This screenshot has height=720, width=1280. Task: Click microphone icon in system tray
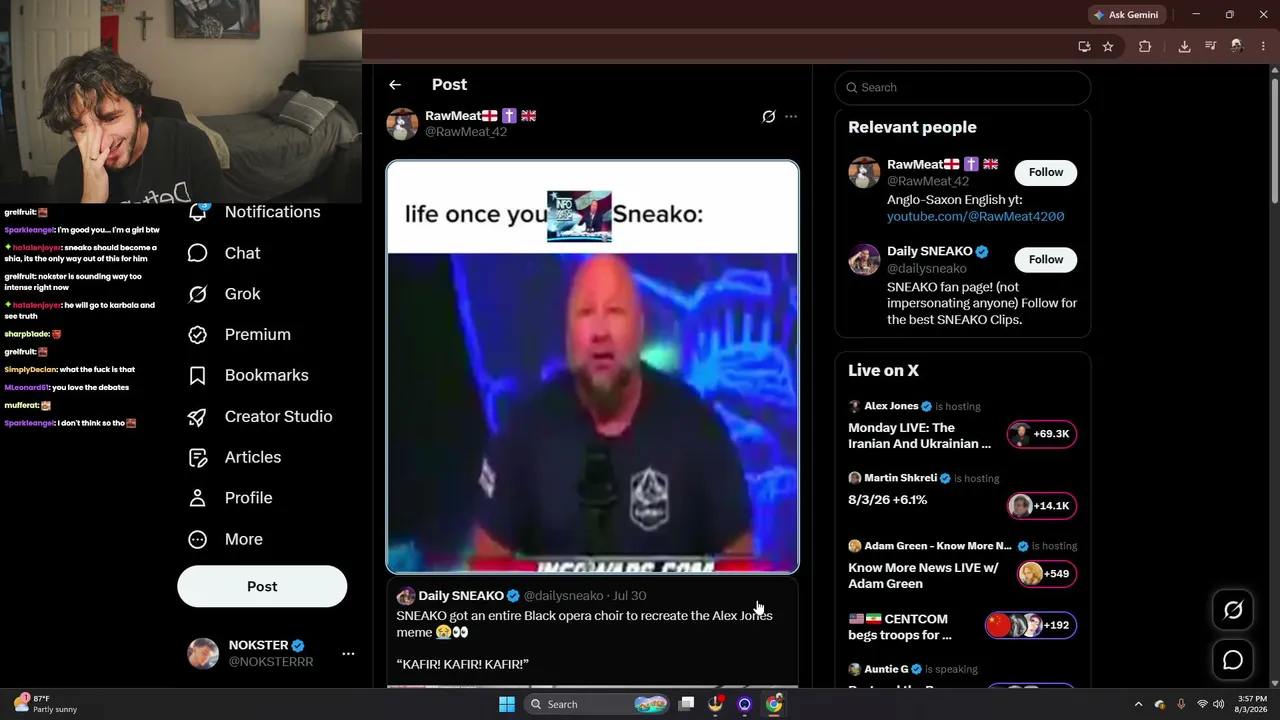(x=1181, y=704)
